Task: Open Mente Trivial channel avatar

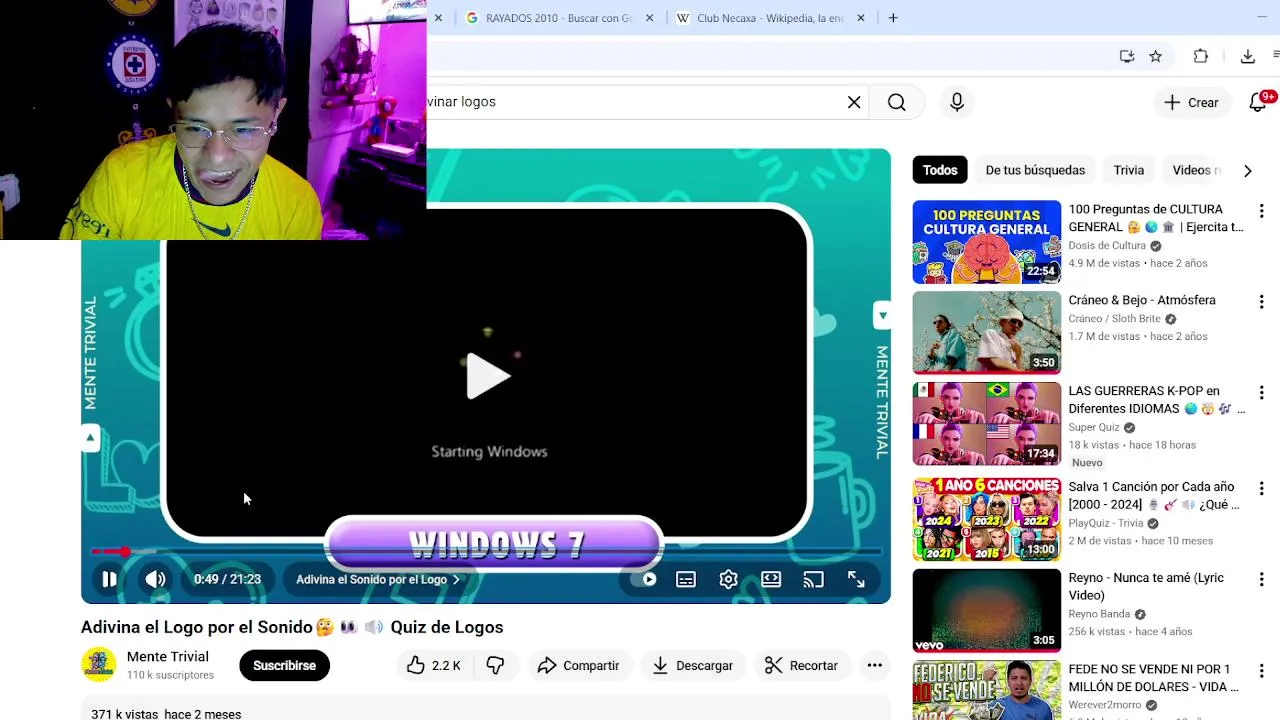Action: (x=98, y=664)
